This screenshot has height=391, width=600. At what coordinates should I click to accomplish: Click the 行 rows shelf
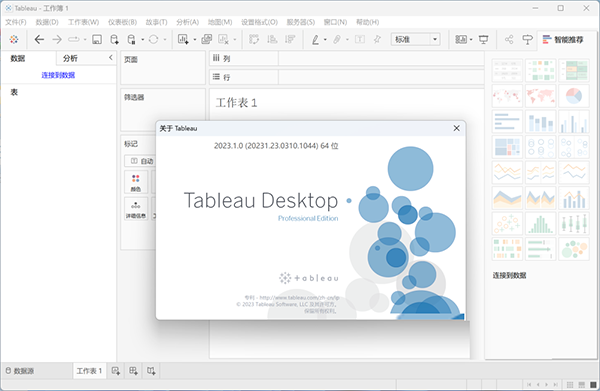347,77
